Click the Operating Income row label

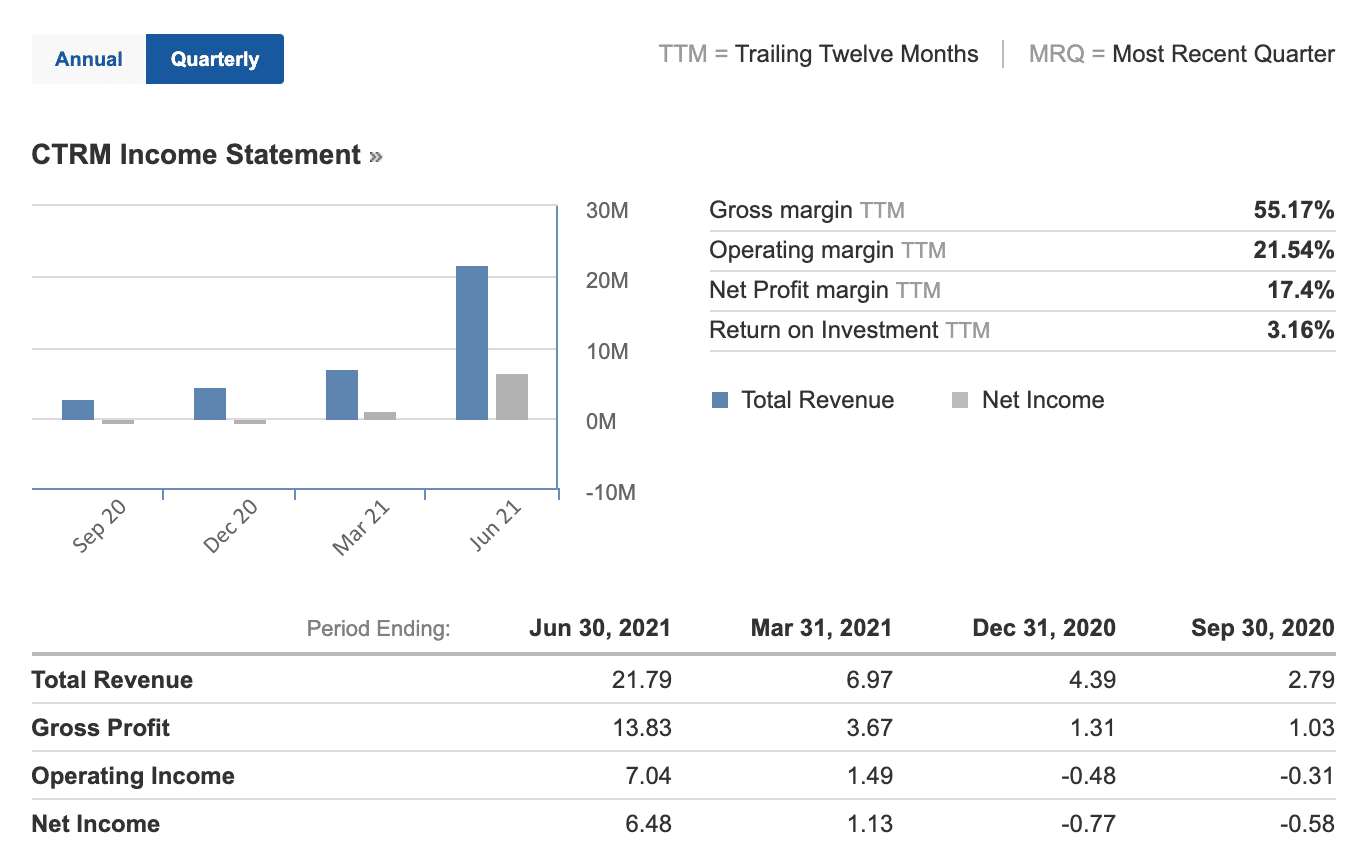(133, 776)
